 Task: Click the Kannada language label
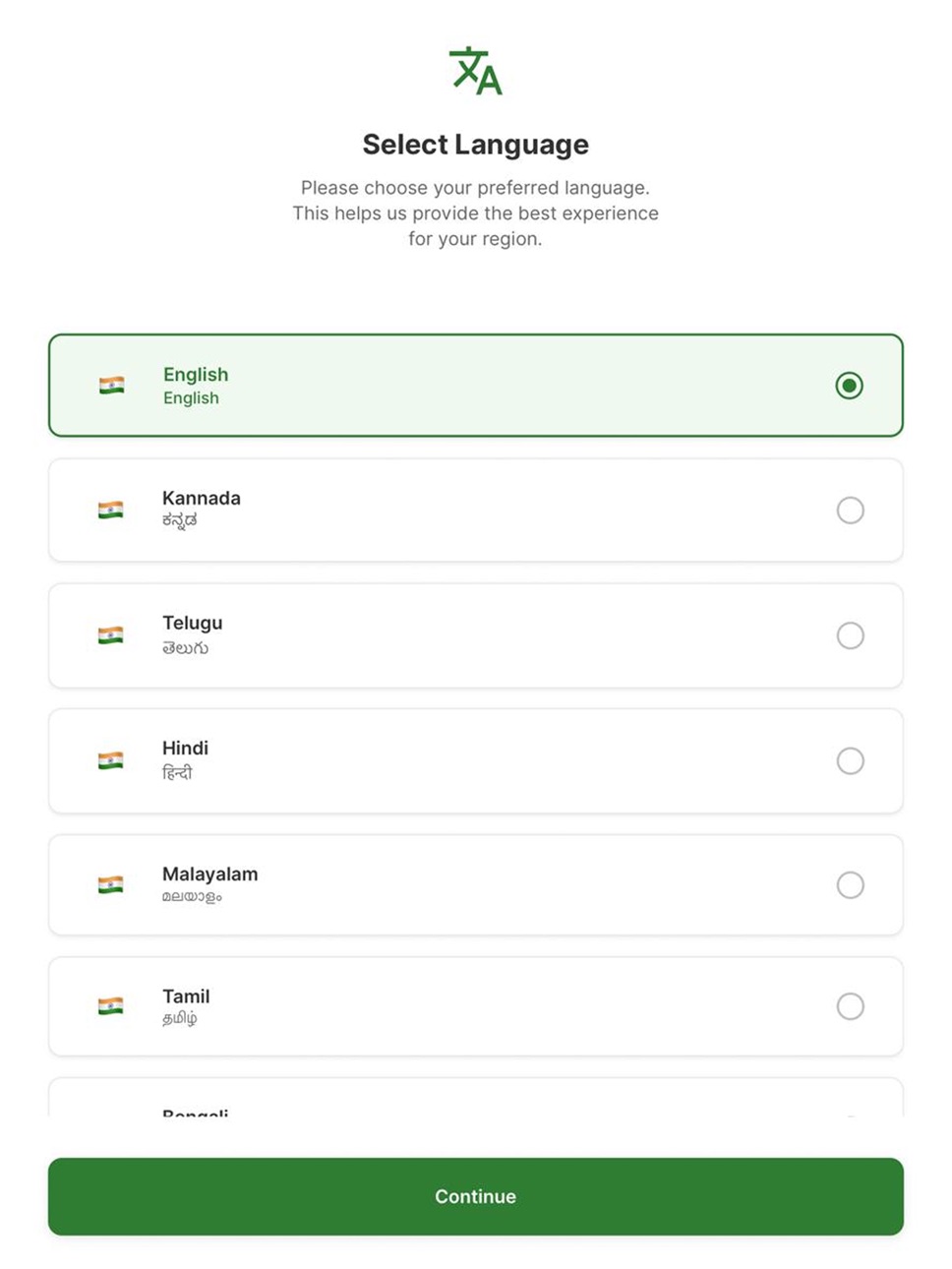click(202, 498)
